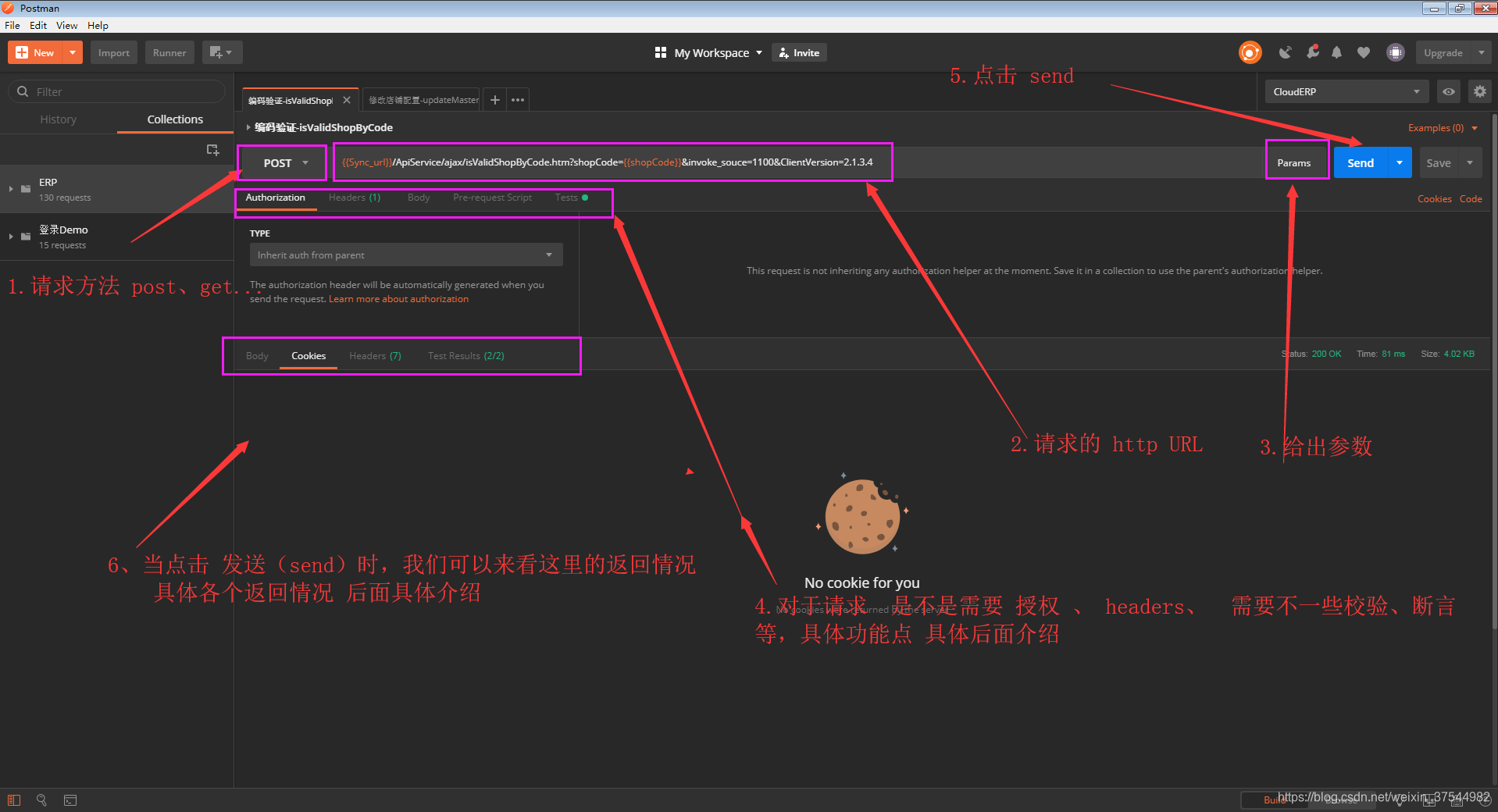Click the Postman app logo in the title bar
The image size is (1498, 812).
9,8
